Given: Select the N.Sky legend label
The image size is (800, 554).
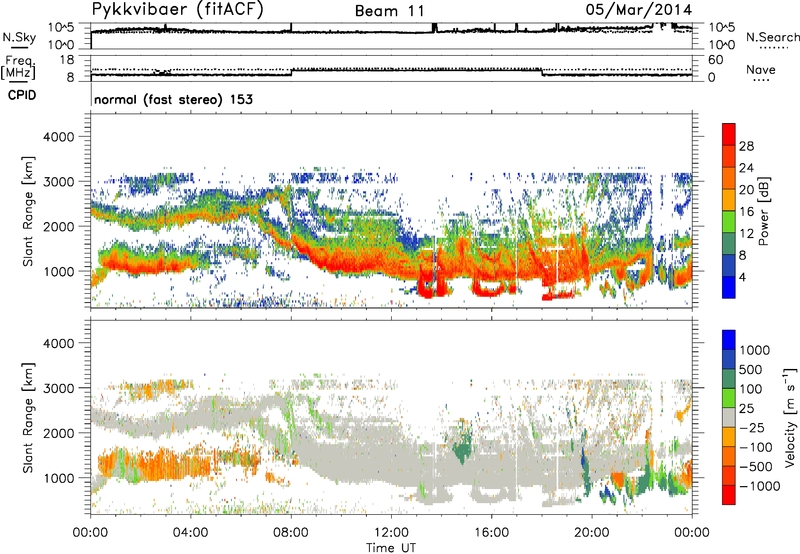Looking at the screenshot, I should (x=19, y=37).
